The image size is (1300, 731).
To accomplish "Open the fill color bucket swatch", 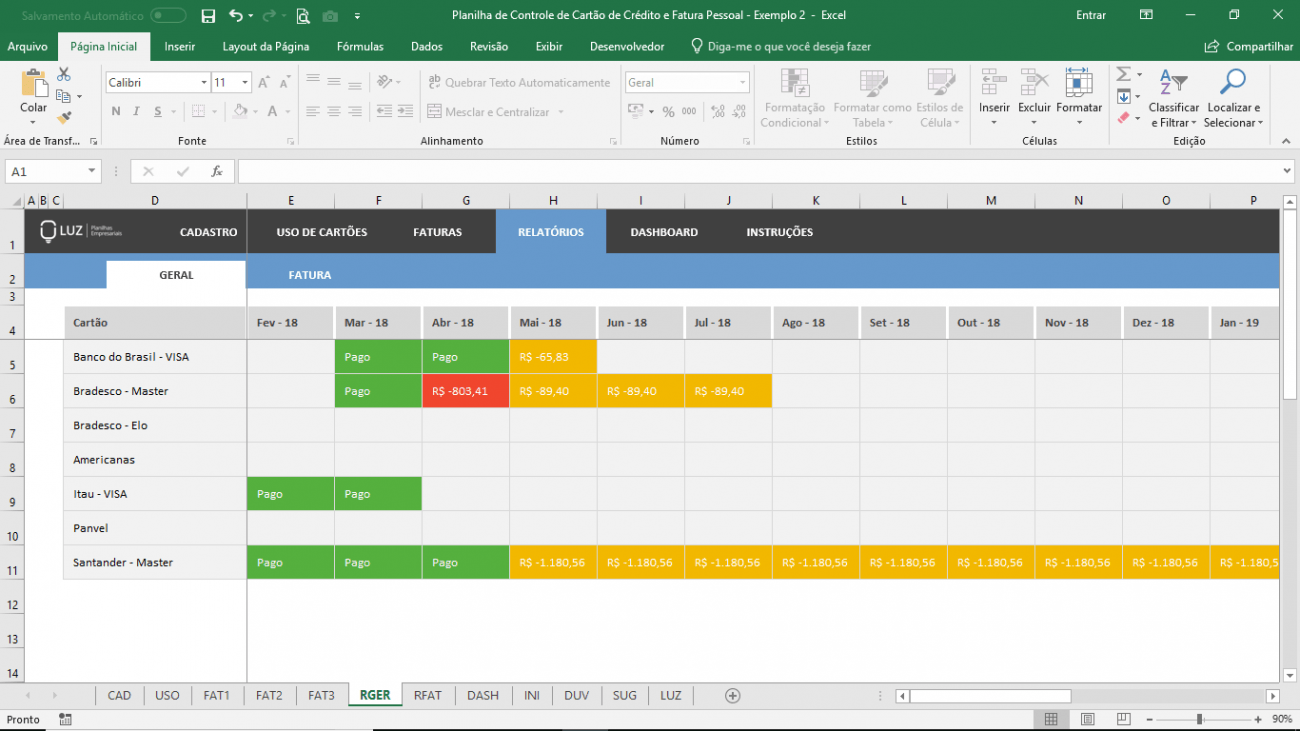I will pyautogui.click(x=241, y=112).
